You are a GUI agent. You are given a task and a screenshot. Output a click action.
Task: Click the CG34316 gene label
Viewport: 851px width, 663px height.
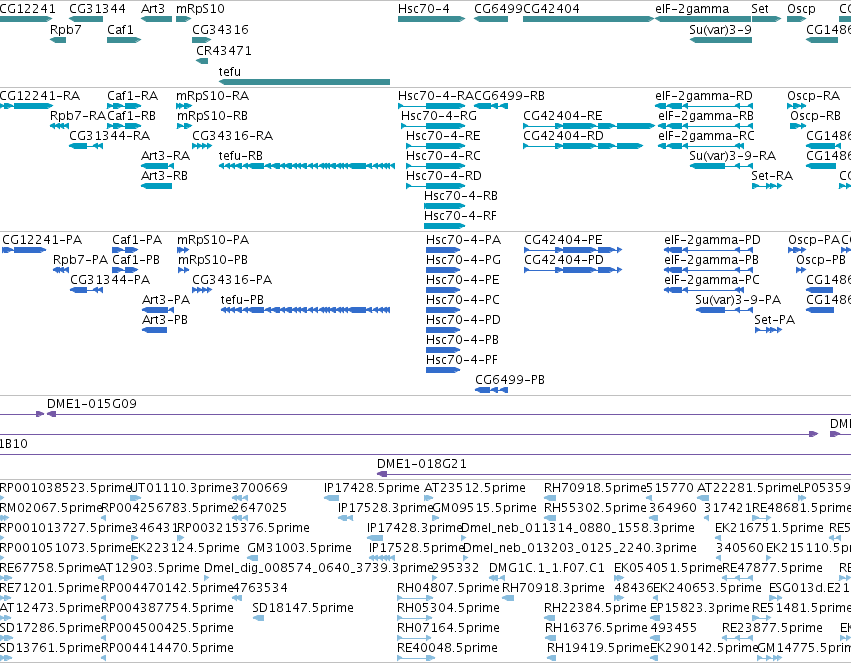point(220,29)
